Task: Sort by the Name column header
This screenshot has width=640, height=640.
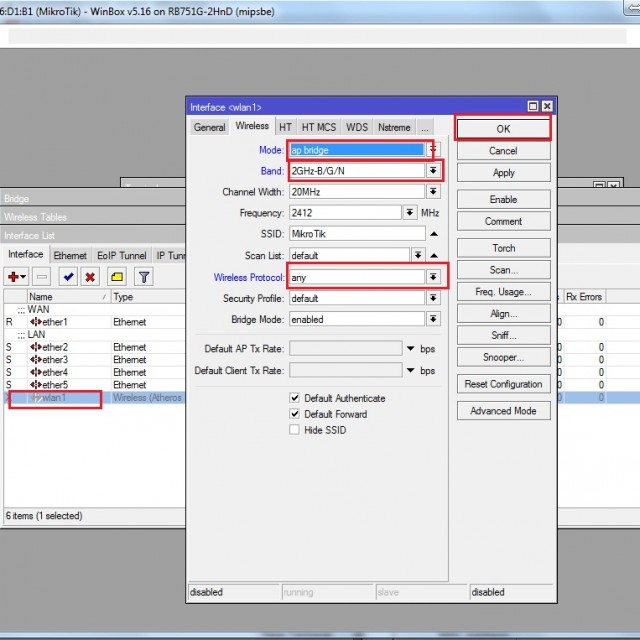Action: coord(69,297)
